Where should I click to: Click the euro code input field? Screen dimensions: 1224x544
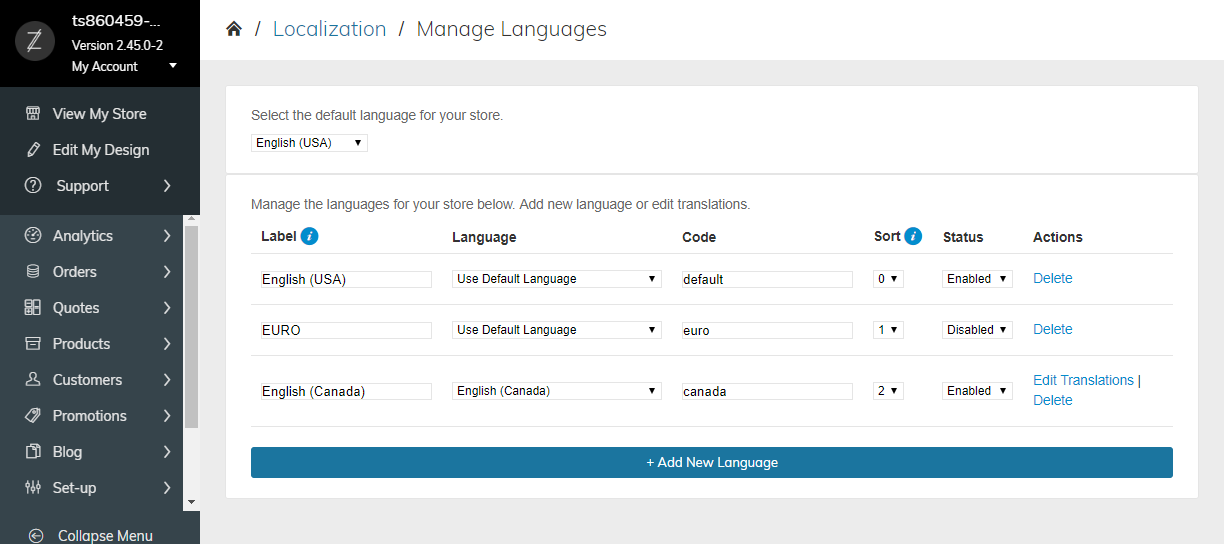point(767,330)
